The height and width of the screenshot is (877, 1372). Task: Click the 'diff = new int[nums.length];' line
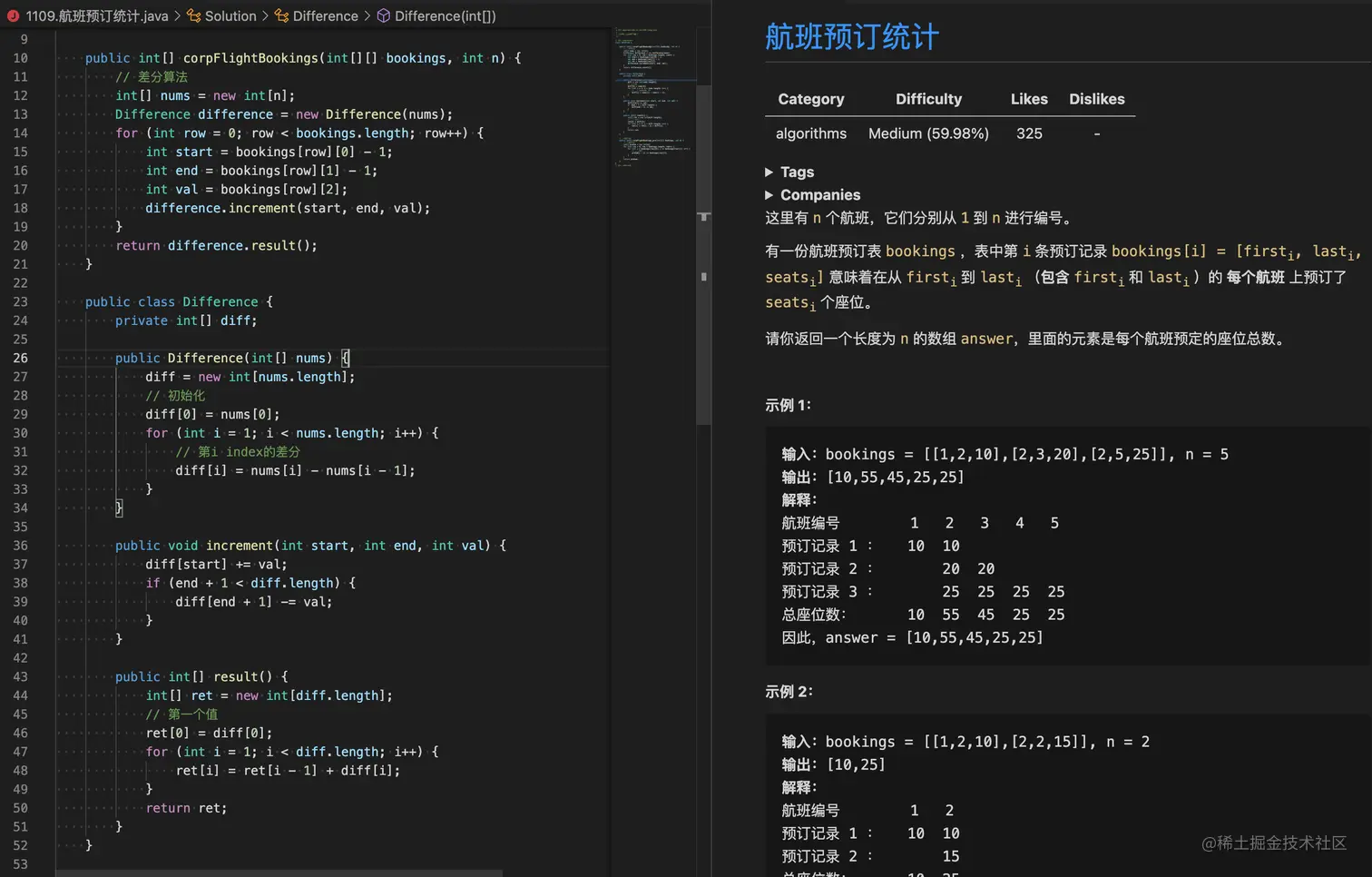tap(250, 377)
